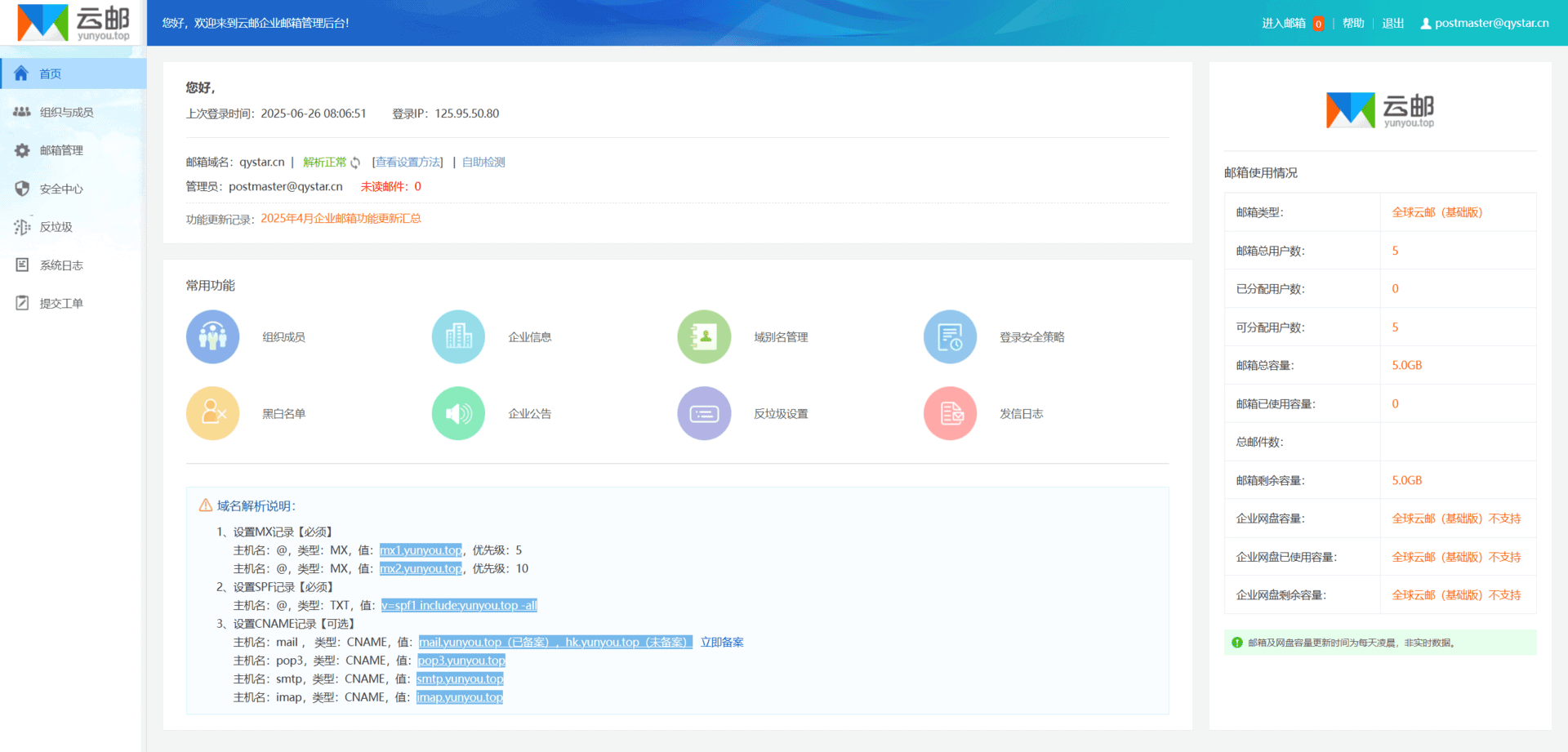This screenshot has height=752, width=1568.
Task: Expand 组织与成员 sidebar menu
Action: (x=66, y=112)
